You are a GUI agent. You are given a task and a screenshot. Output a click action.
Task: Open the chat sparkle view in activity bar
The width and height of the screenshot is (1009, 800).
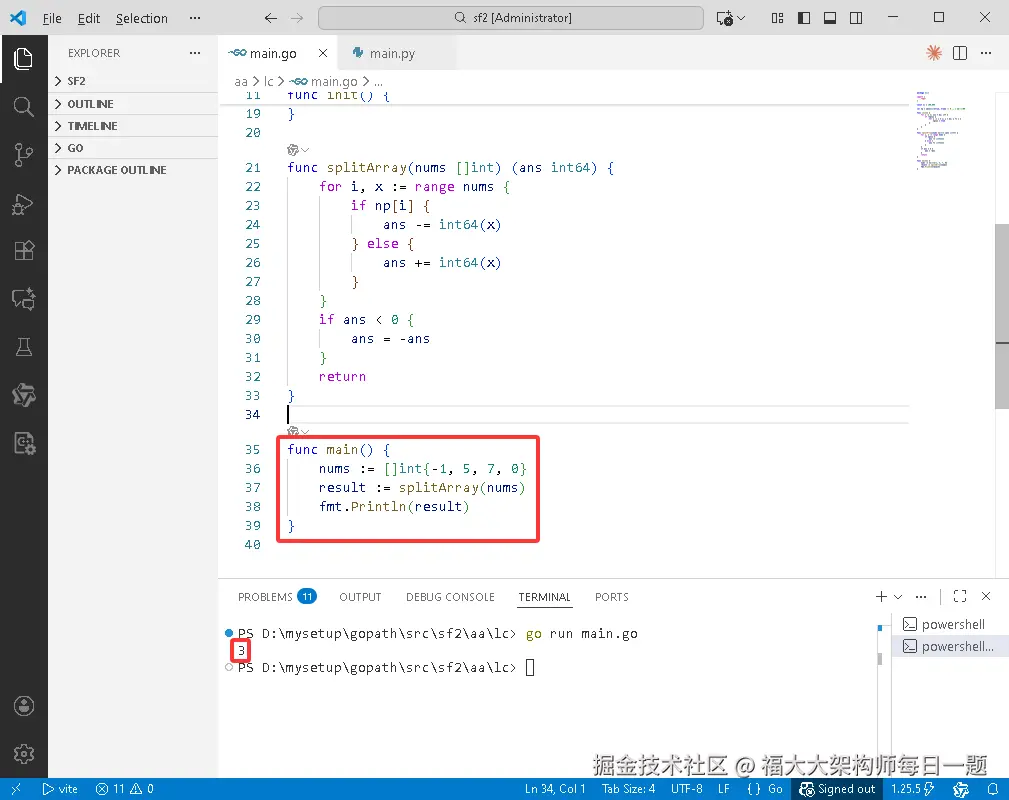tap(23, 299)
